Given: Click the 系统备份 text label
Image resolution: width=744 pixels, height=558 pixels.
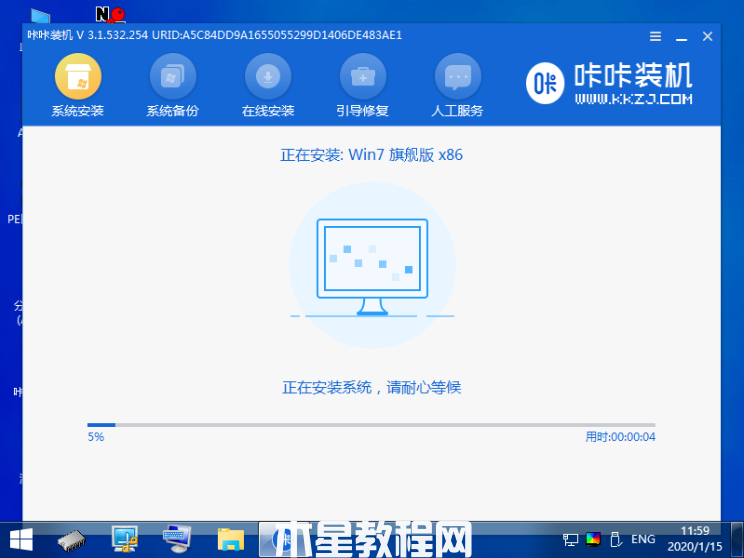Looking at the screenshot, I should click(173, 111).
